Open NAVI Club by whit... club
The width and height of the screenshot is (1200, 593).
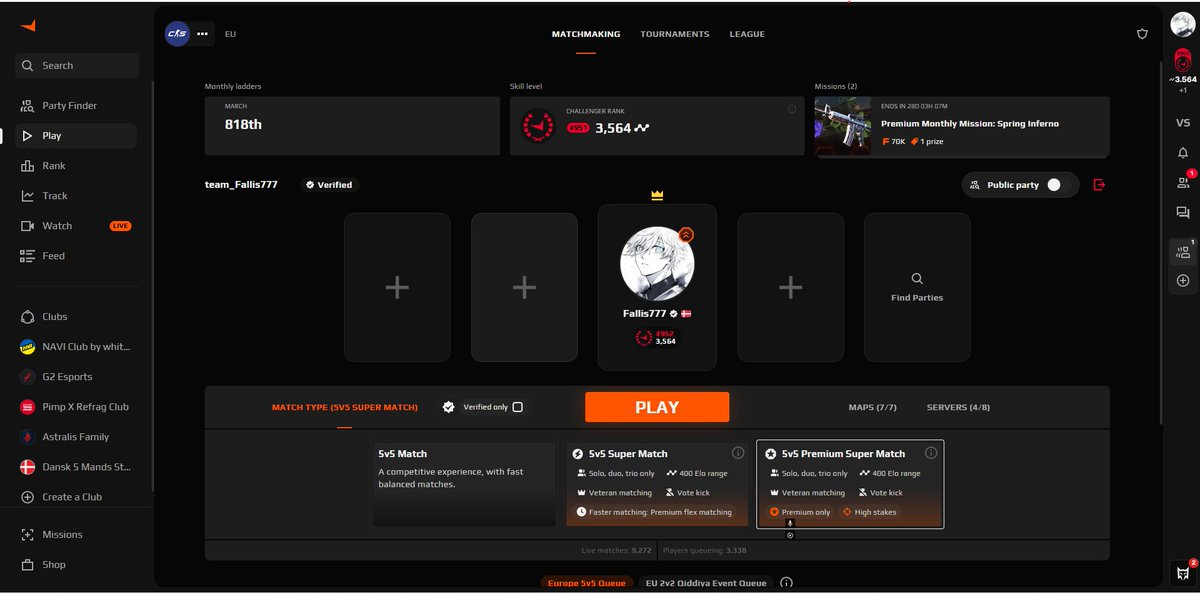pos(76,347)
